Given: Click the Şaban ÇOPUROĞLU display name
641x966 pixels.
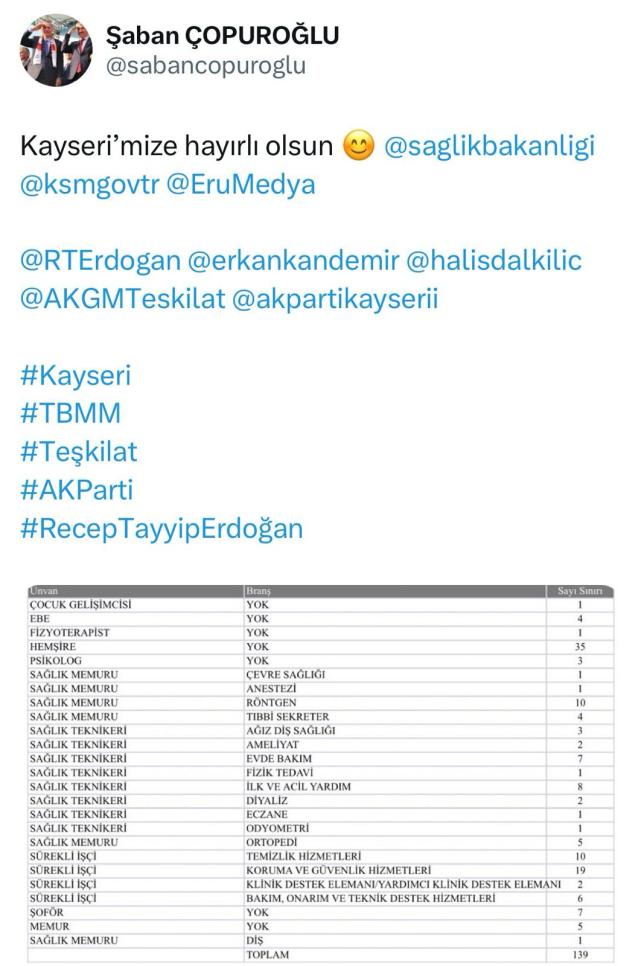Looking at the screenshot, I should (x=222, y=36).
